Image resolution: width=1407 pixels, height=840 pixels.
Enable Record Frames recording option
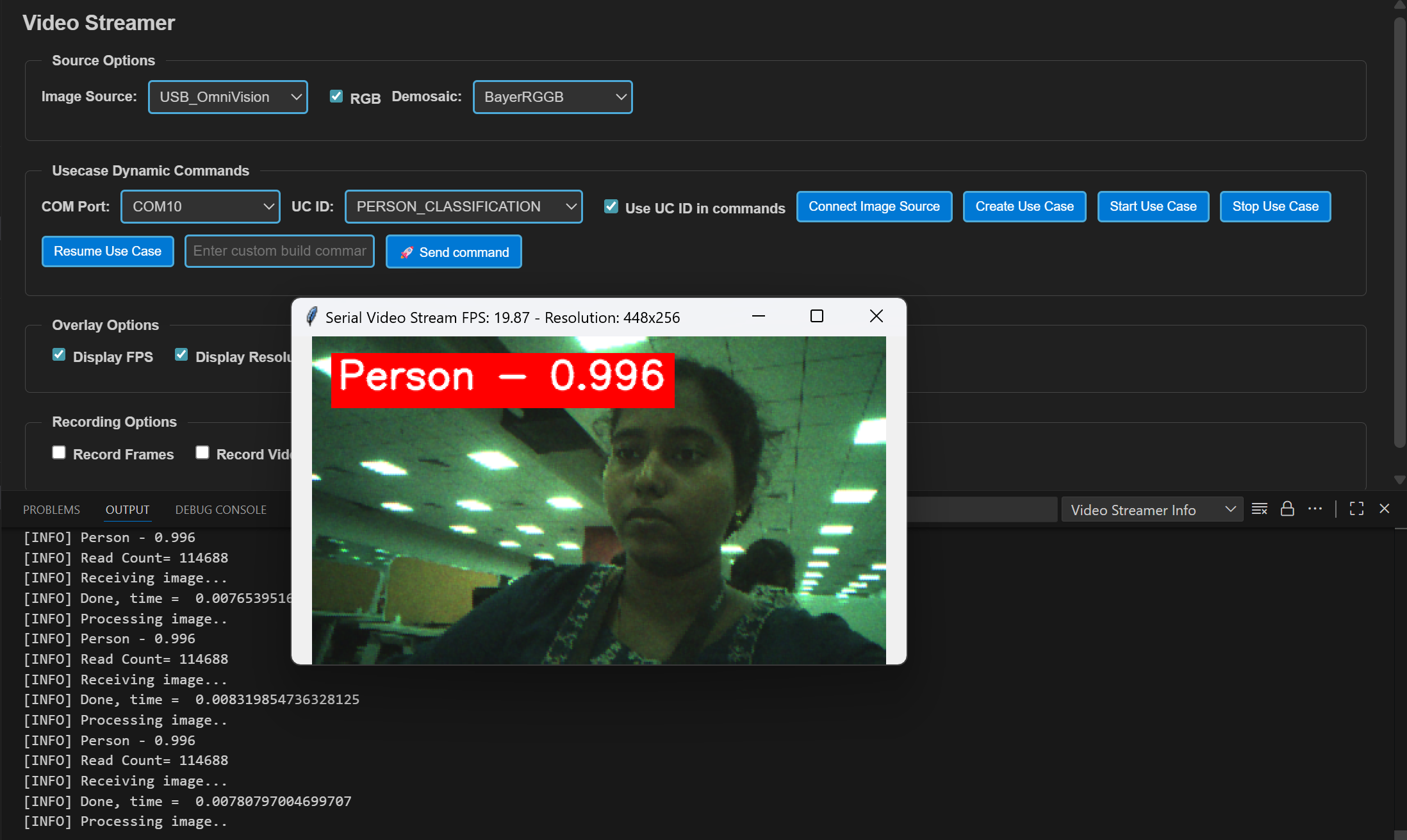pos(58,452)
